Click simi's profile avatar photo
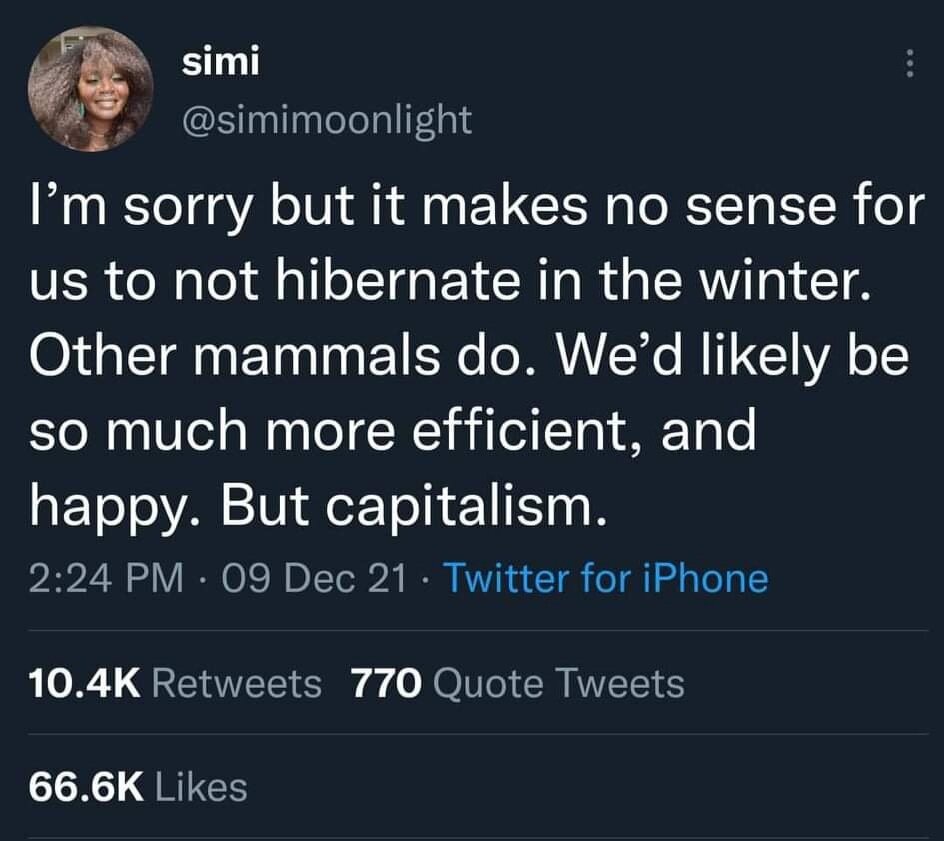This screenshot has height=841, width=944. [x=91, y=90]
